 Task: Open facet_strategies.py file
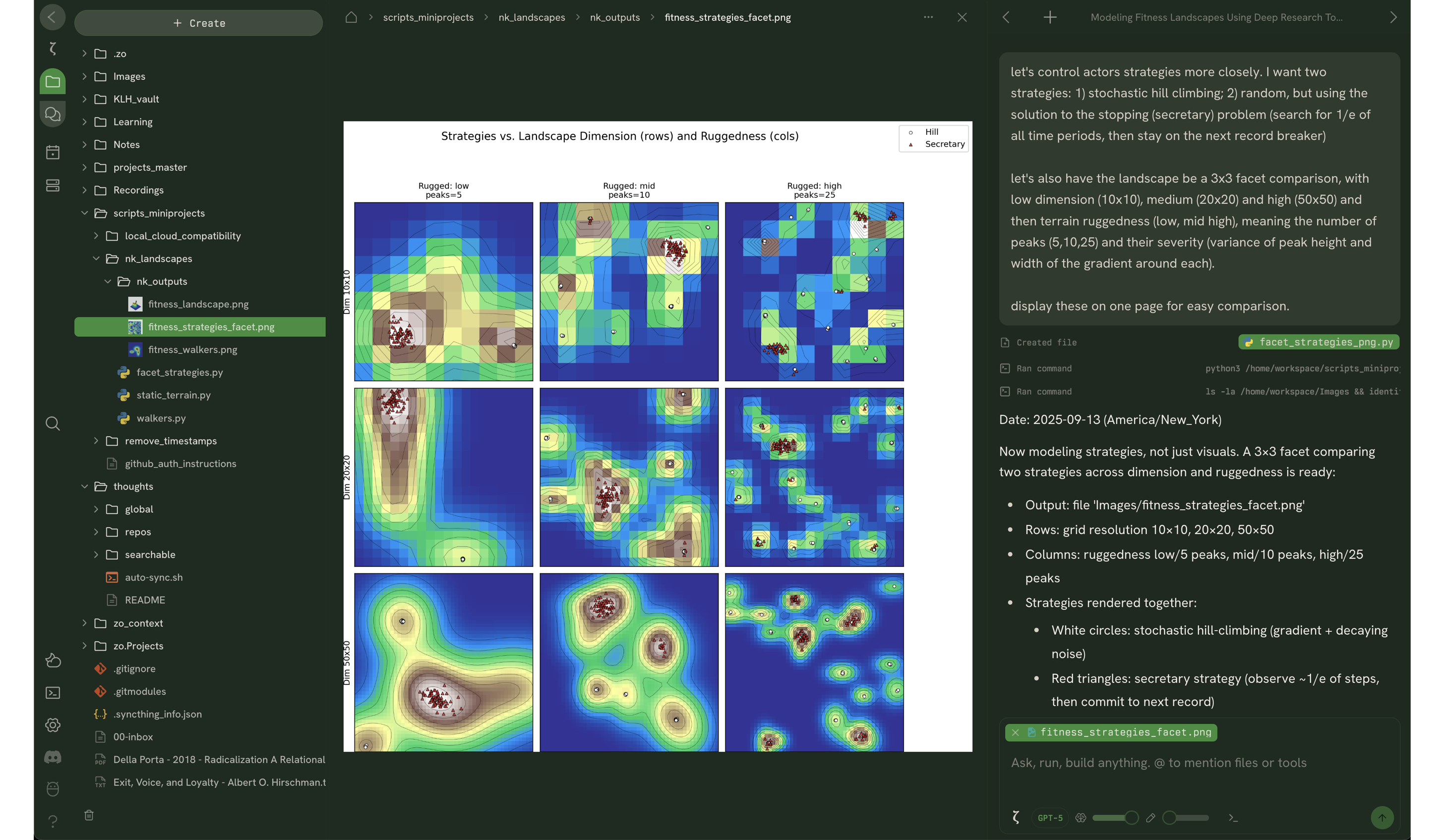point(180,372)
